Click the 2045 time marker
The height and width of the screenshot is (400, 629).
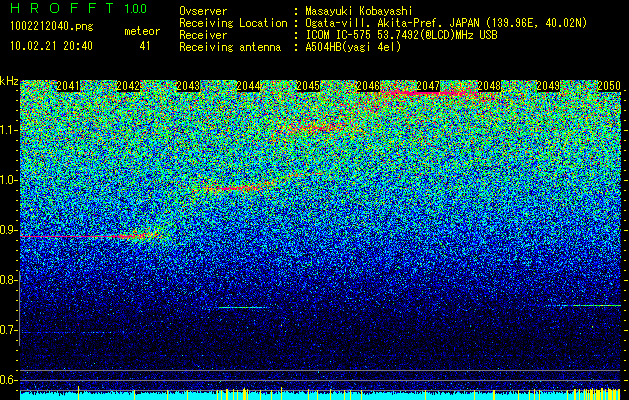coord(308,86)
